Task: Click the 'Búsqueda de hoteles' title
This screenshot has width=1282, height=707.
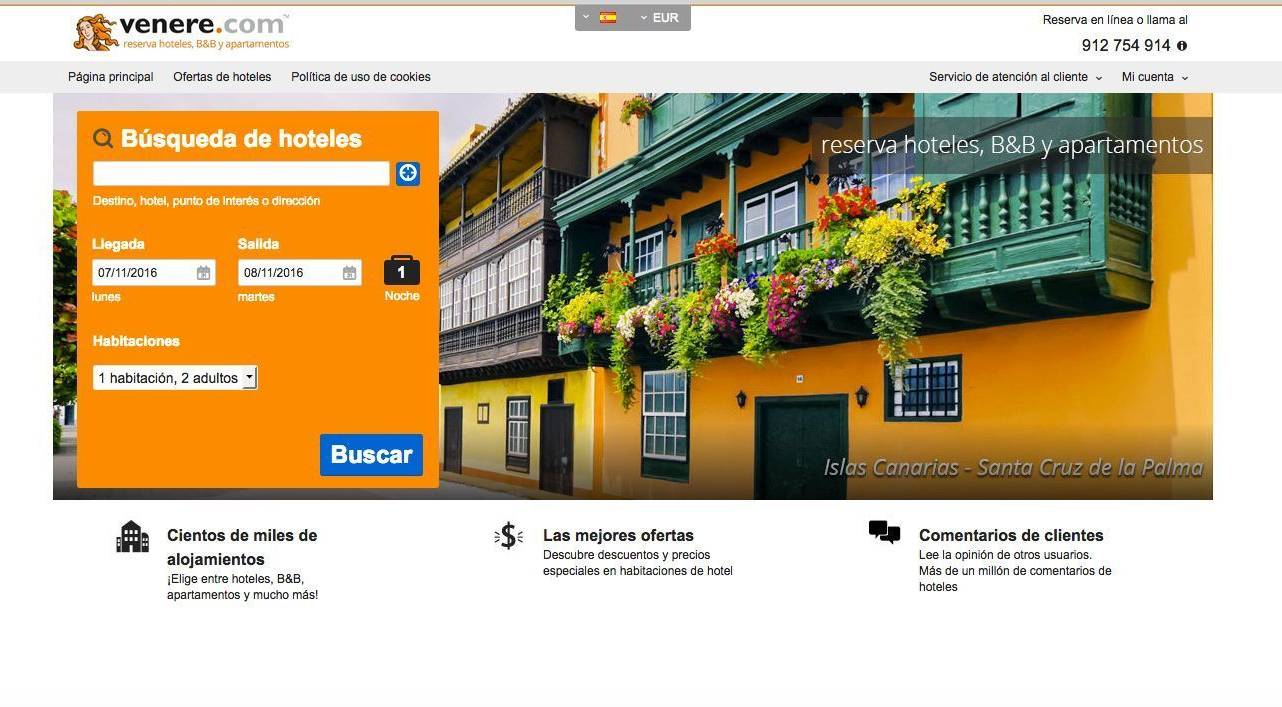Action: tap(241, 139)
